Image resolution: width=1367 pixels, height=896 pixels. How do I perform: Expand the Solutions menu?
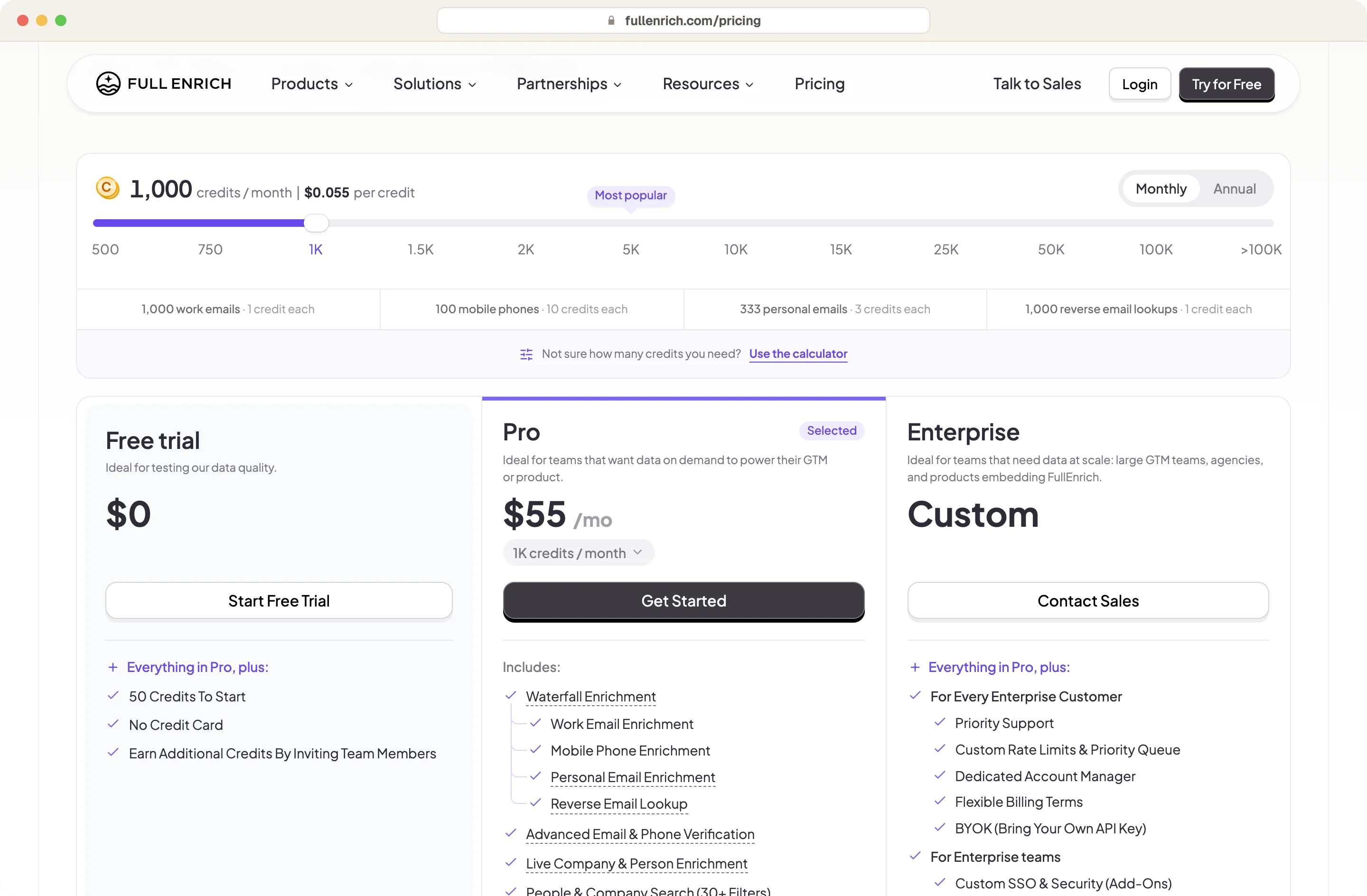click(x=435, y=84)
